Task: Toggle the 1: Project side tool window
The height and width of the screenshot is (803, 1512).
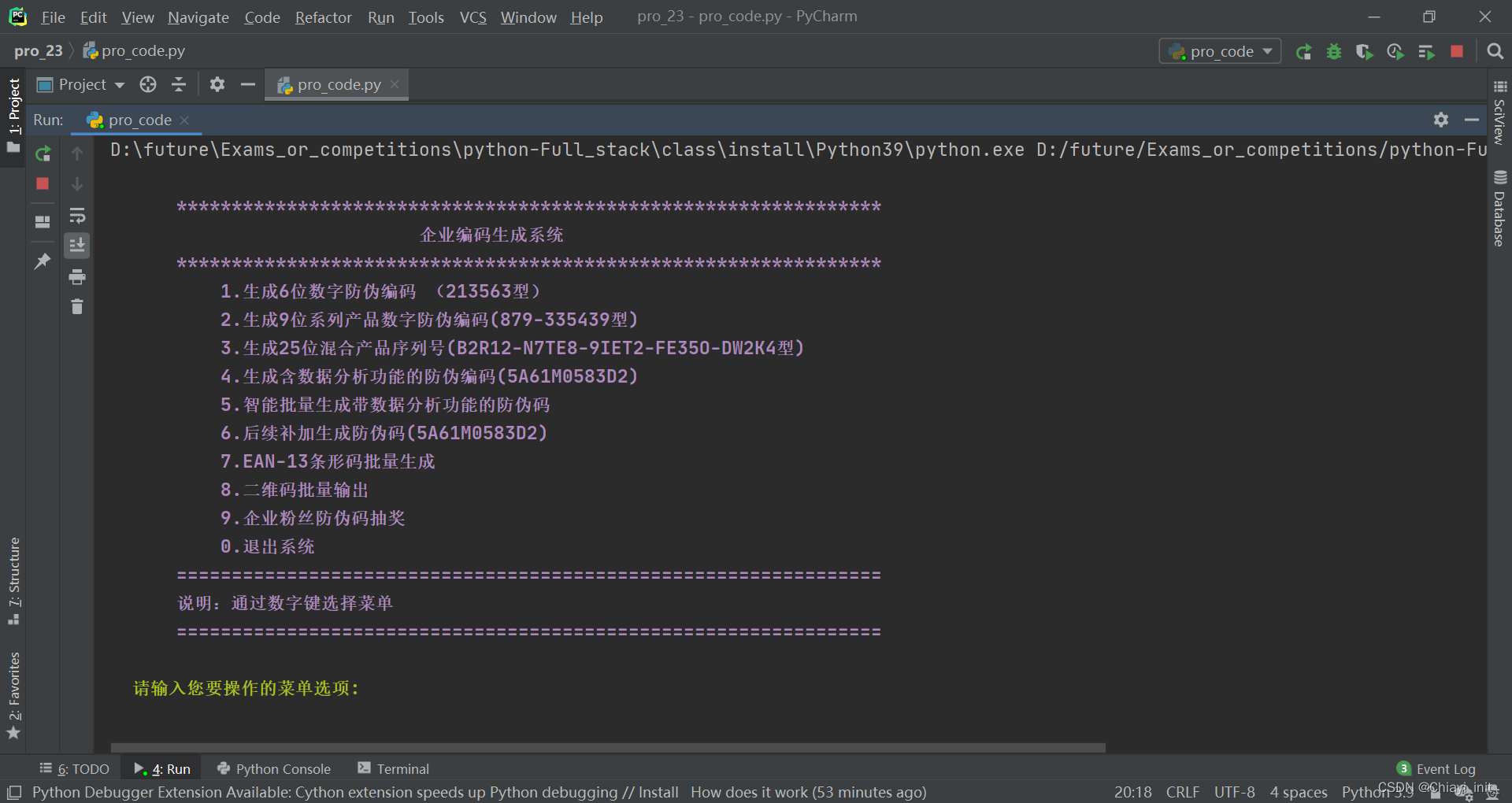Action: coord(13,116)
